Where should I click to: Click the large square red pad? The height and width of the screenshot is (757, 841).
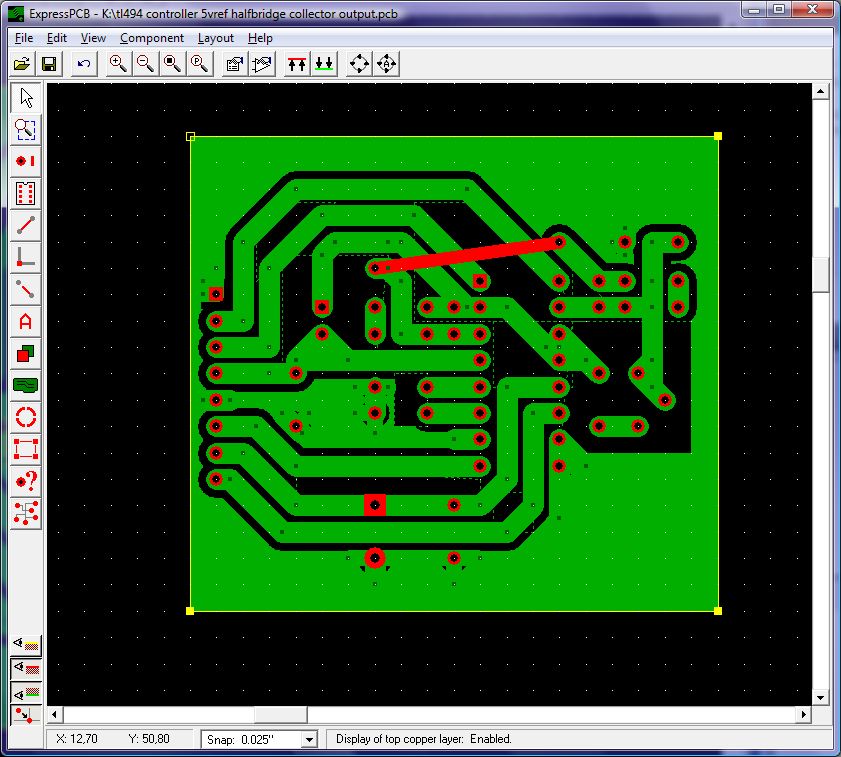(x=375, y=505)
